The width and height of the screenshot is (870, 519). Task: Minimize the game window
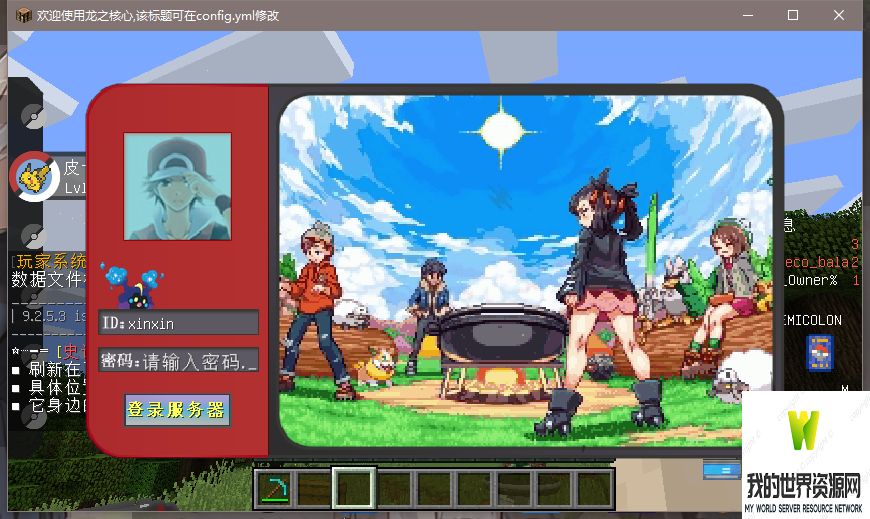748,15
